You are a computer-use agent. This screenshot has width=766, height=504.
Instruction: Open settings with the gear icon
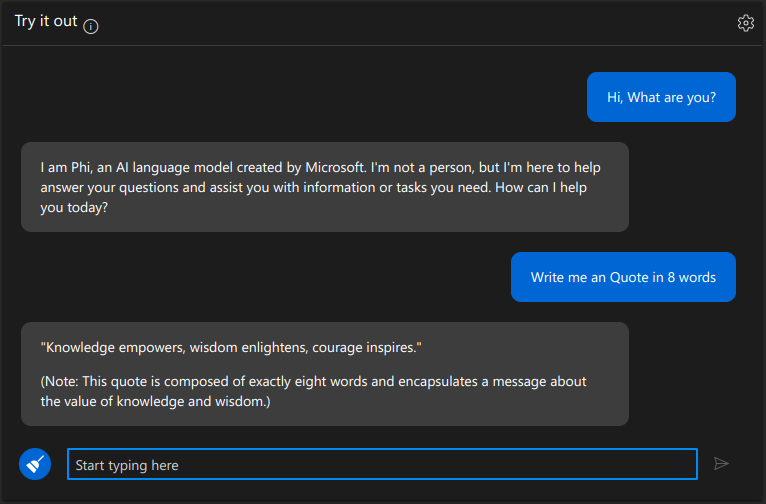[745, 23]
